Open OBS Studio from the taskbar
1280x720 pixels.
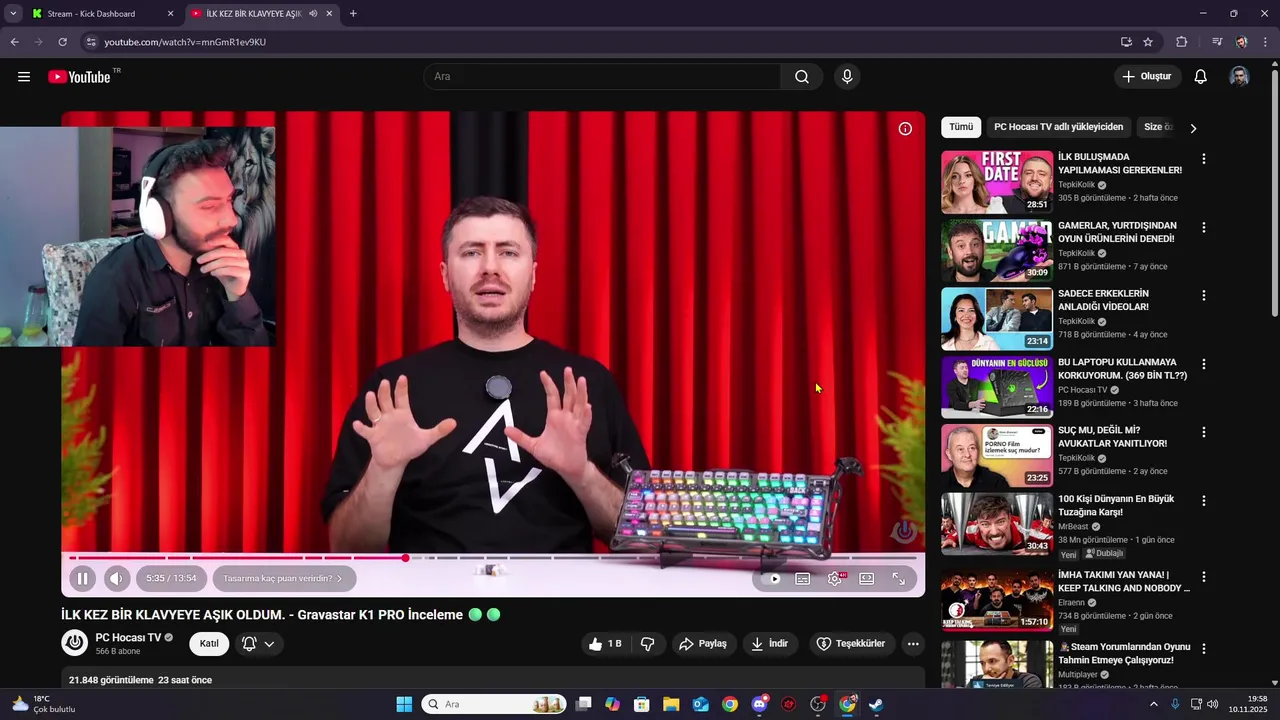coord(818,704)
